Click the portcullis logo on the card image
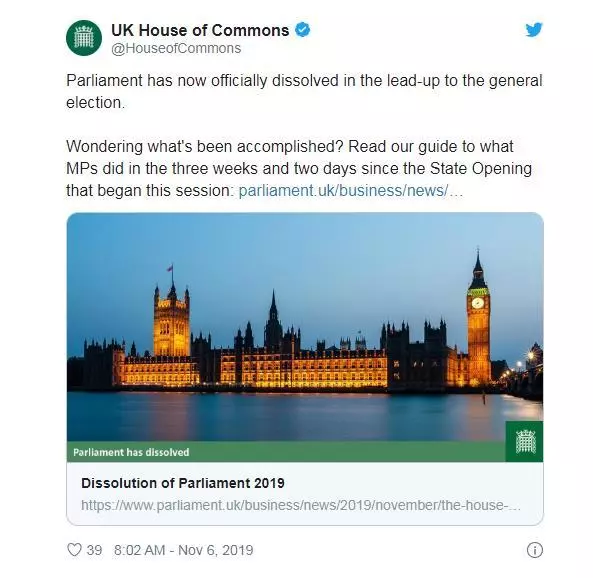The image size is (593, 578). (525, 441)
